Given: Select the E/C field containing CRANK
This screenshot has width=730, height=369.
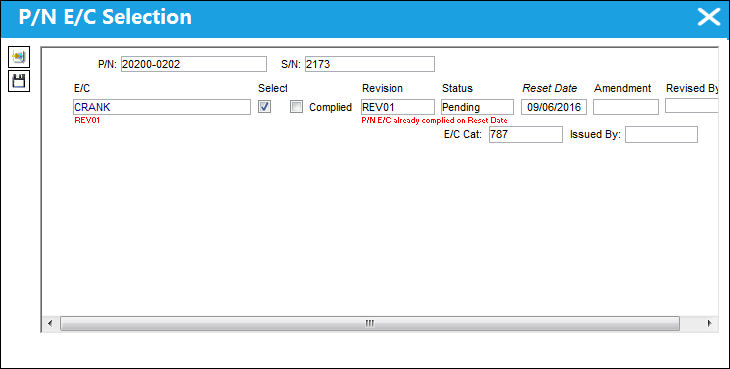Looking at the screenshot, I should click(162, 107).
